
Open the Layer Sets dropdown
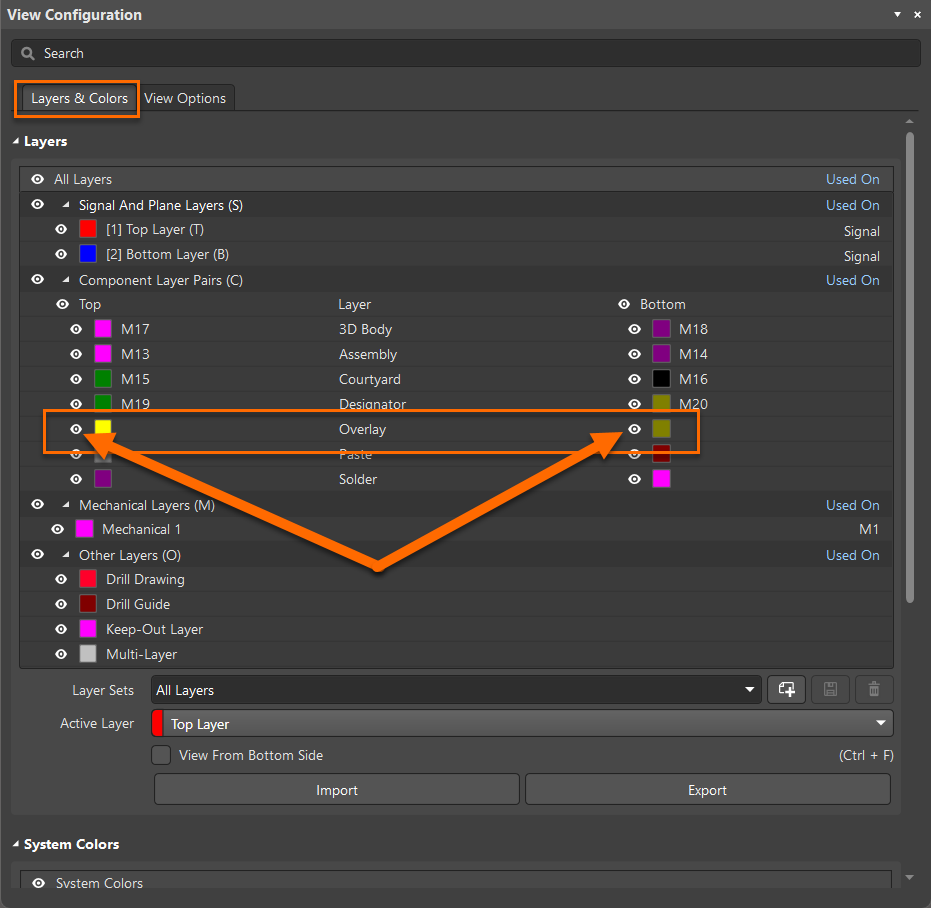[750, 690]
